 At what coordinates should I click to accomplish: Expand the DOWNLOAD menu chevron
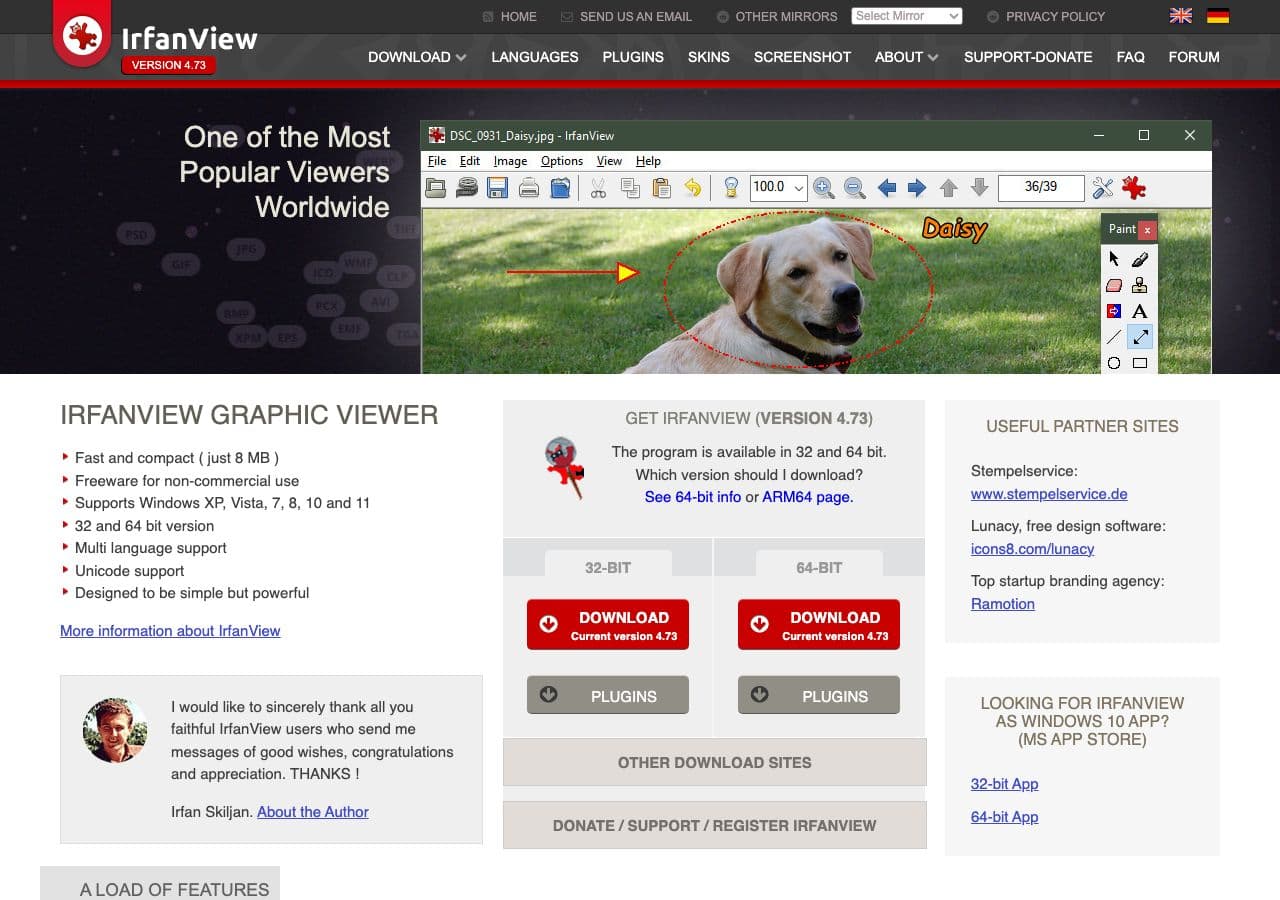click(x=460, y=57)
